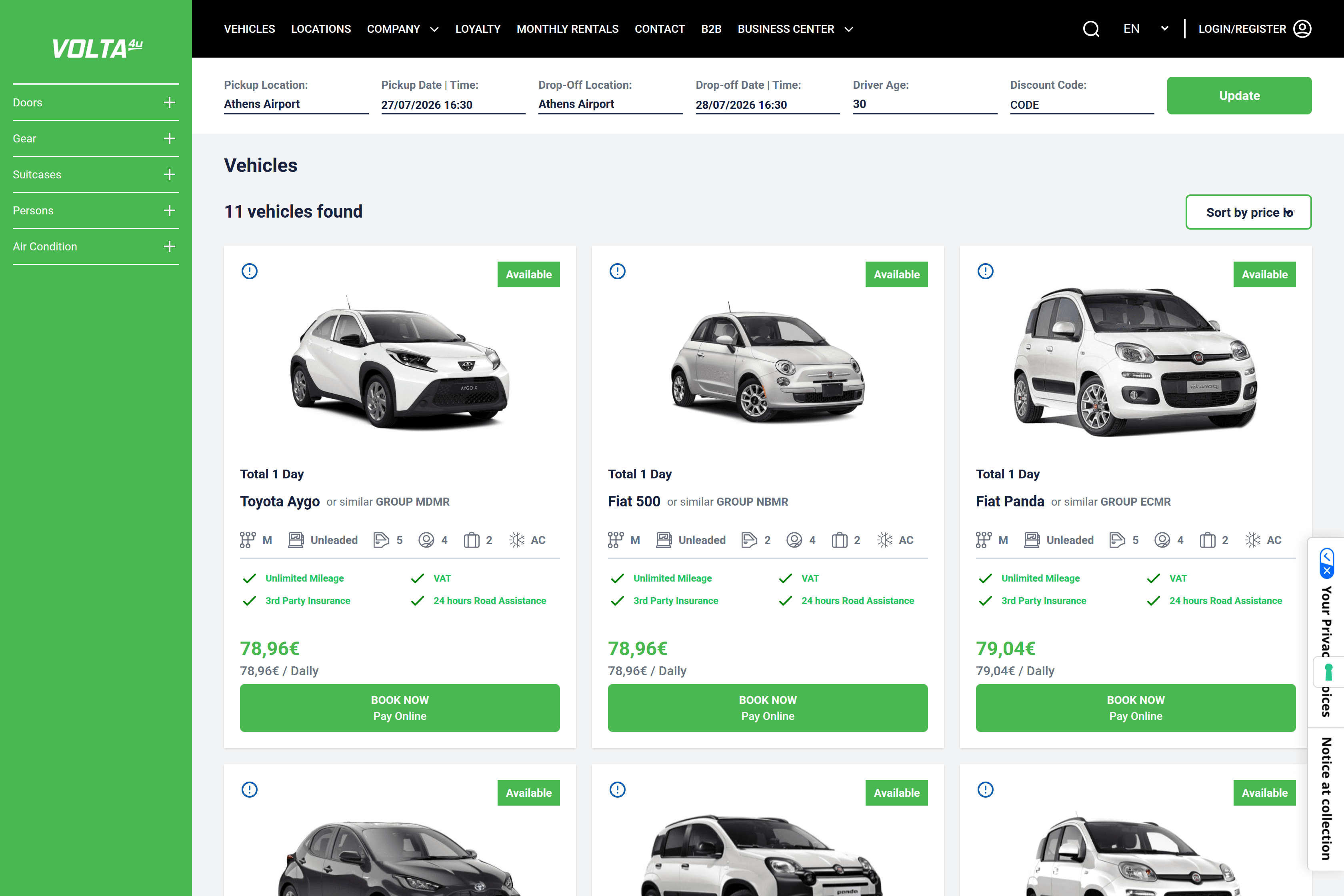Click AC snowflake icon on Fiat Panda
Image resolution: width=1344 pixels, height=896 pixels.
pos(1252,540)
